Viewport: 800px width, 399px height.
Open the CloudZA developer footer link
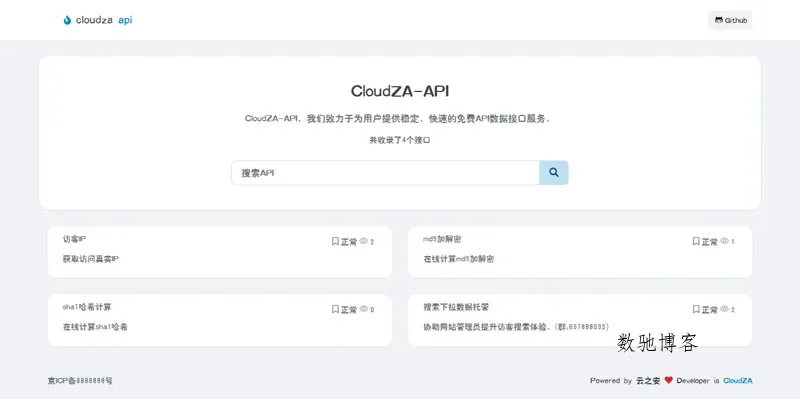738,381
